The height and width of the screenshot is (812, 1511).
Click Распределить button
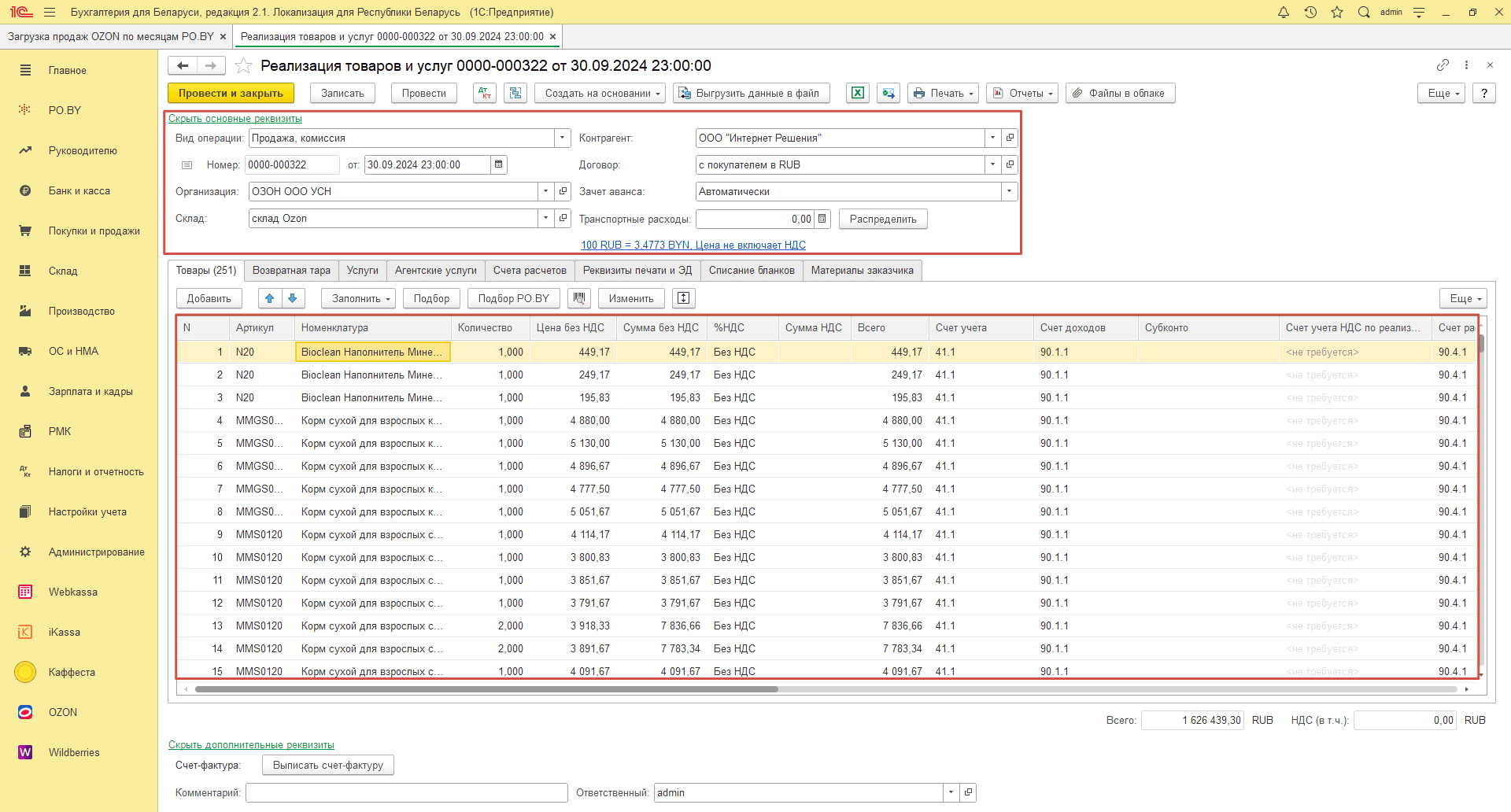[x=883, y=219]
